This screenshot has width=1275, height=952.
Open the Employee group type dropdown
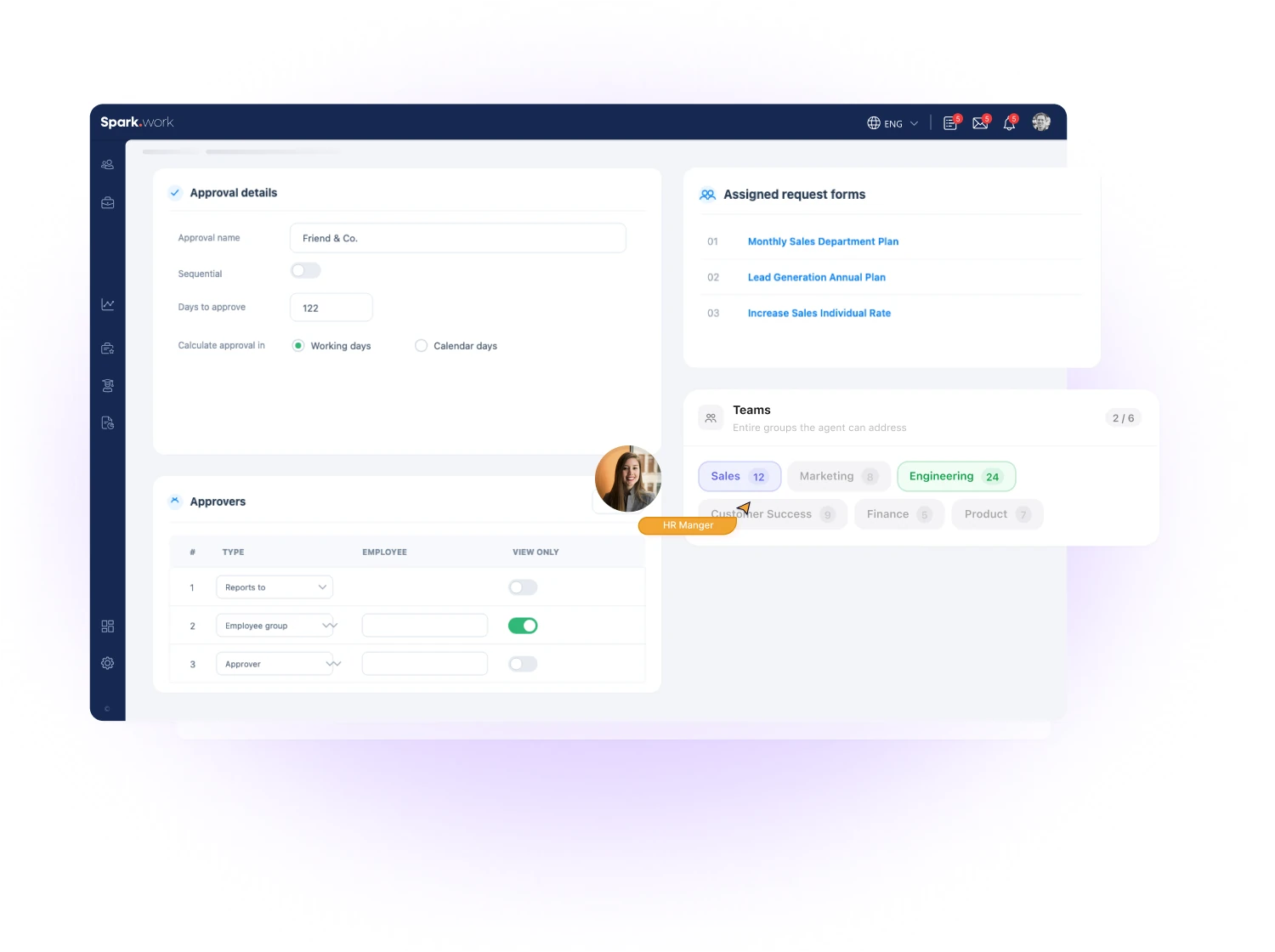click(275, 626)
